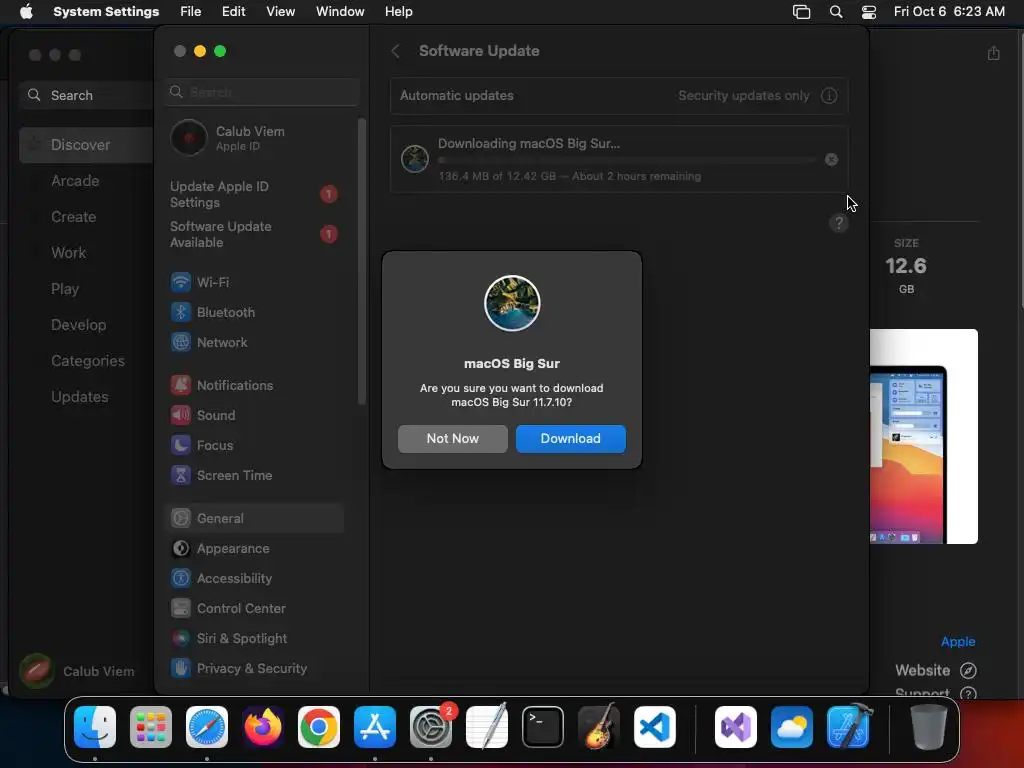
Task: Open the Apple menu
Action: pyautogui.click(x=26, y=12)
